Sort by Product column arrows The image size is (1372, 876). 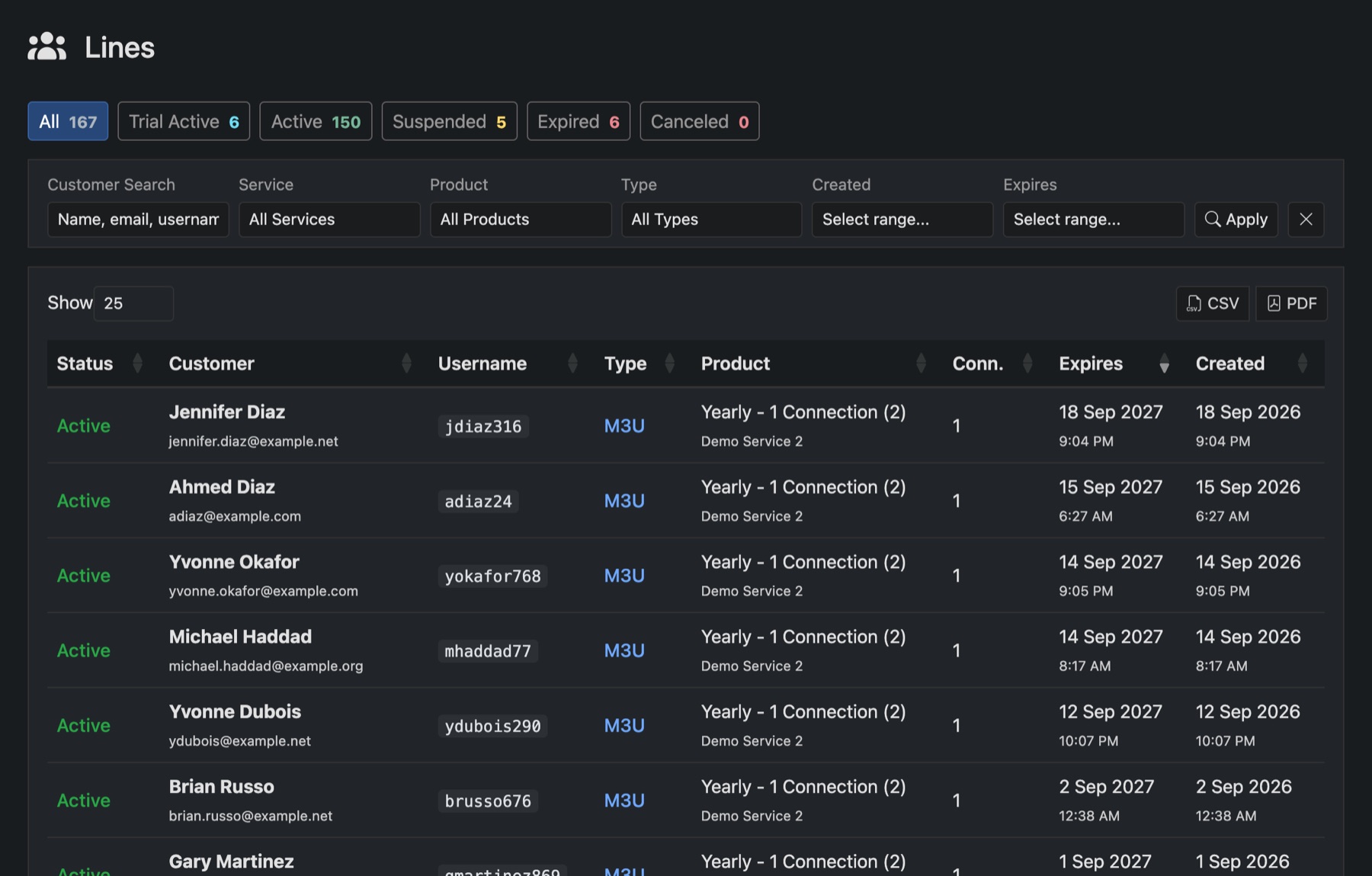click(x=921, y=363)
